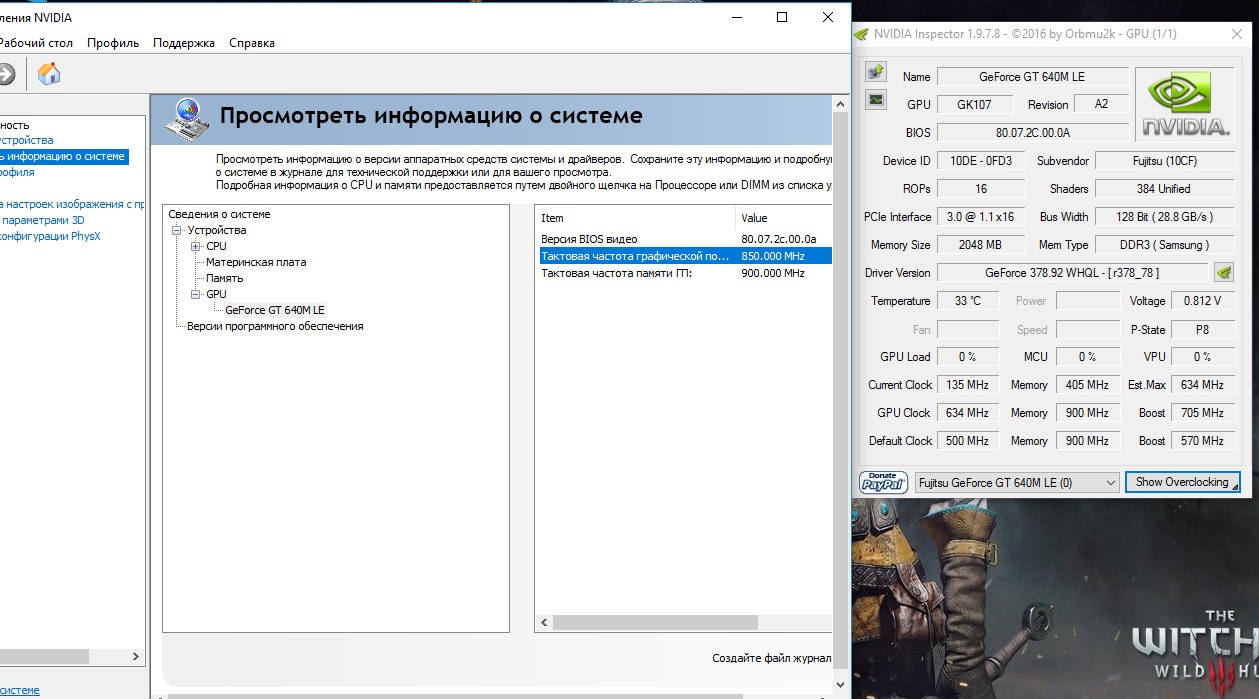Select GeForce GT 640M LE tree item

click(275, 310)
